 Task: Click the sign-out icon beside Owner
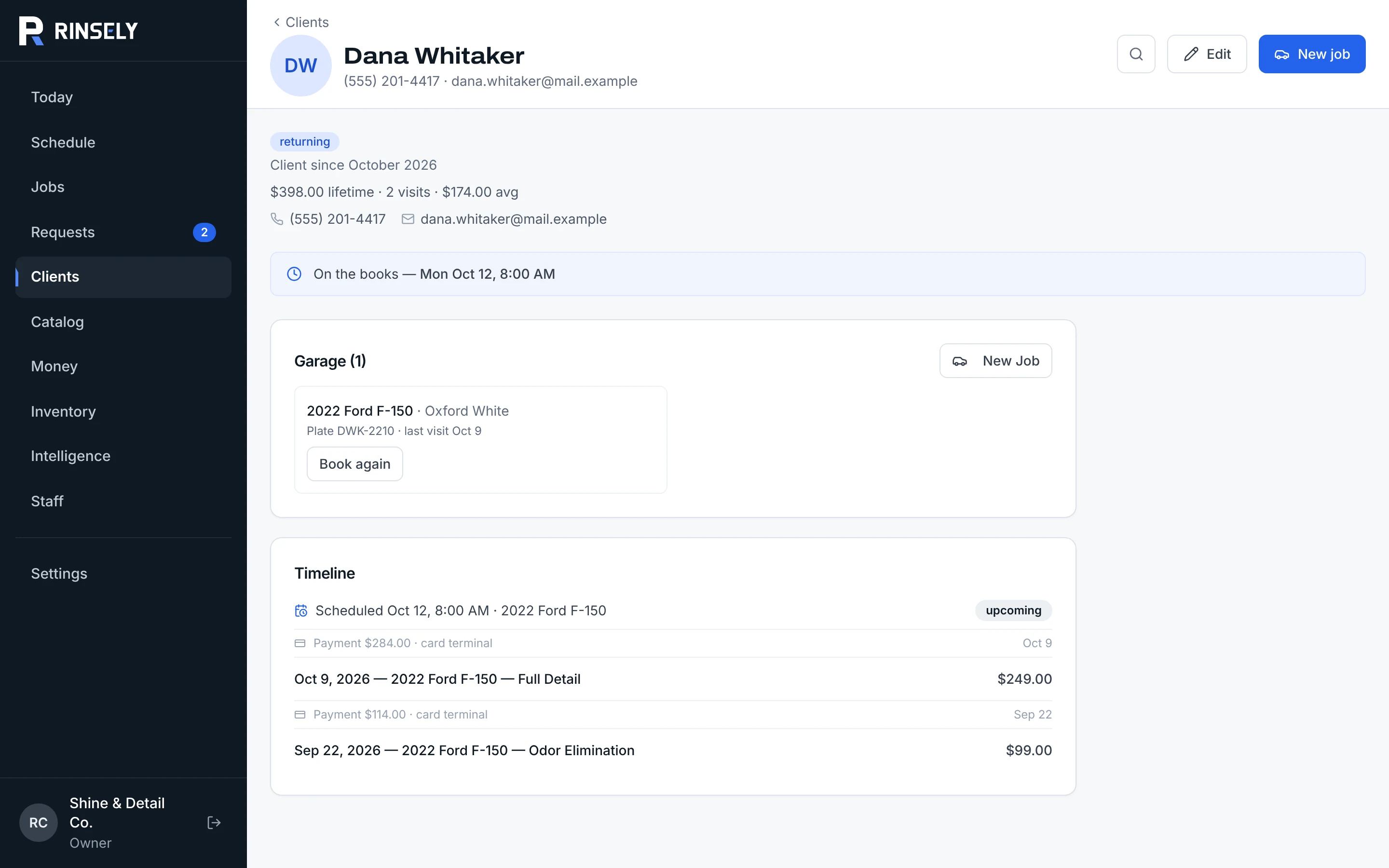[x=214, y=823]
